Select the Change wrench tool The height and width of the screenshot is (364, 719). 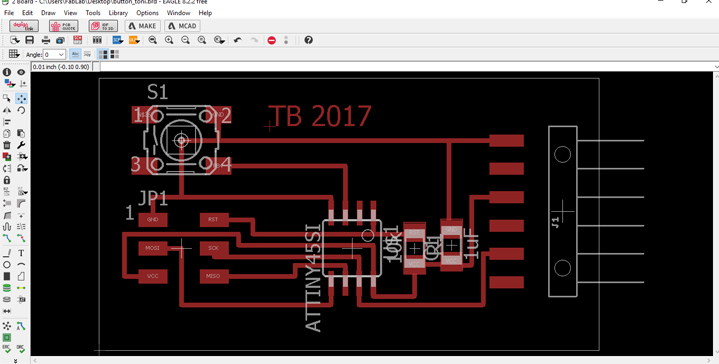tap(21, 145)
